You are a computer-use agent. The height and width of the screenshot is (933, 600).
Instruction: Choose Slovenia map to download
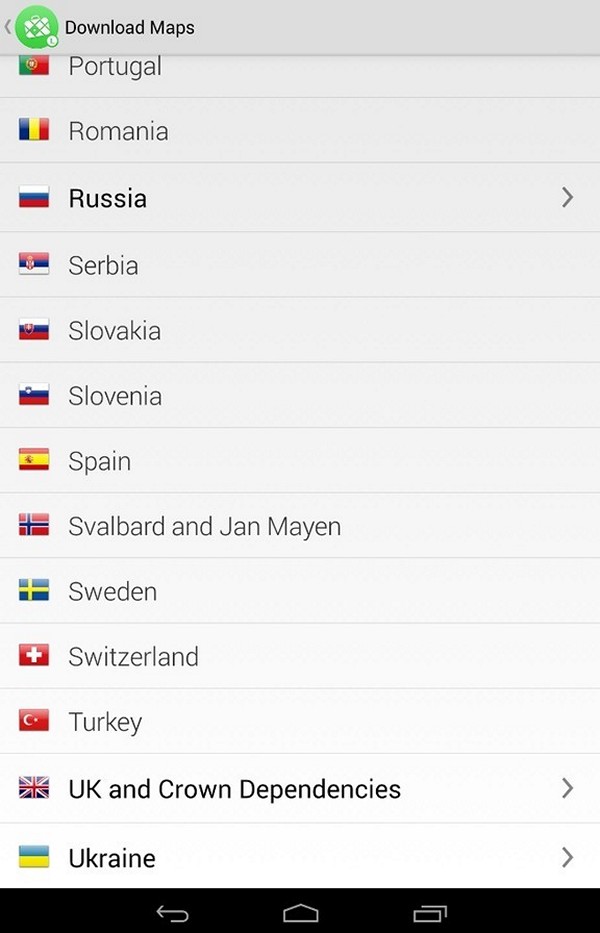[300, 395]
